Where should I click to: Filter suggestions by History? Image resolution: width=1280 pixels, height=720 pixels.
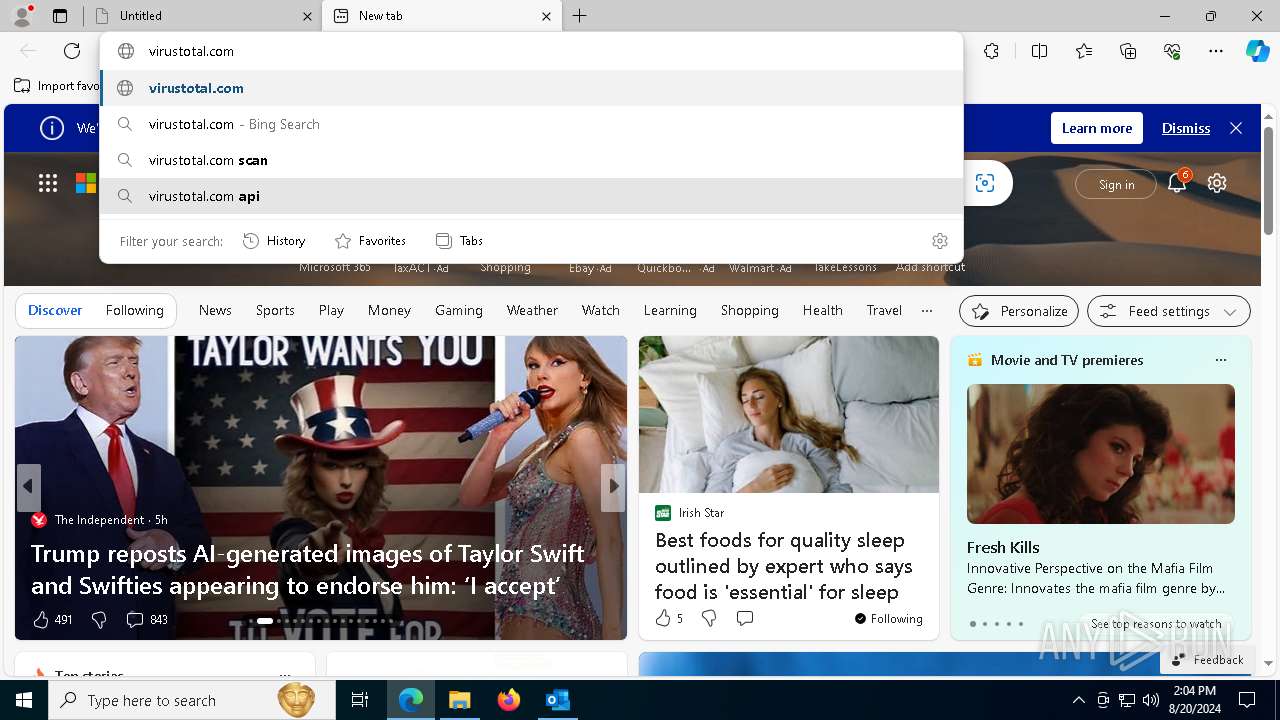[274, 241]
